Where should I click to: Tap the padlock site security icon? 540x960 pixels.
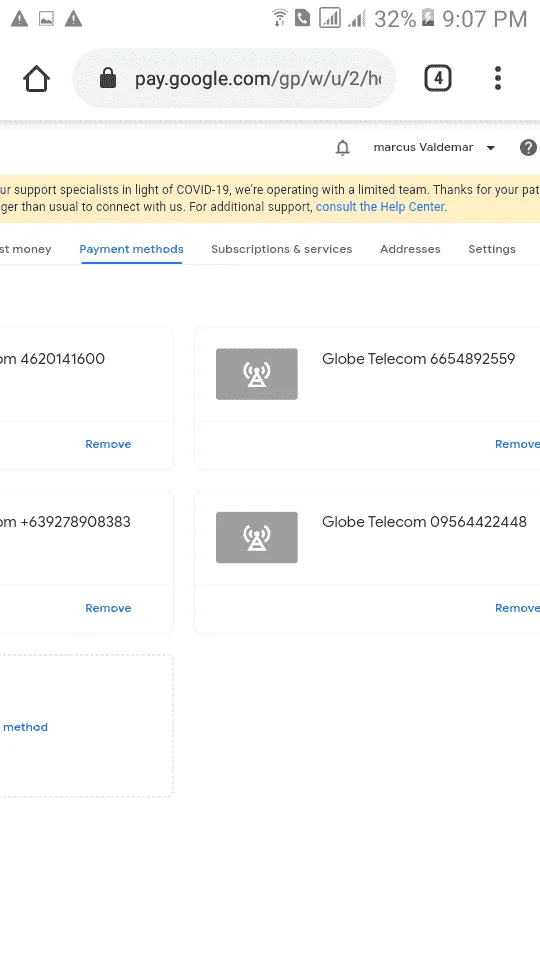pyautogui.click(x=108, y=78)
